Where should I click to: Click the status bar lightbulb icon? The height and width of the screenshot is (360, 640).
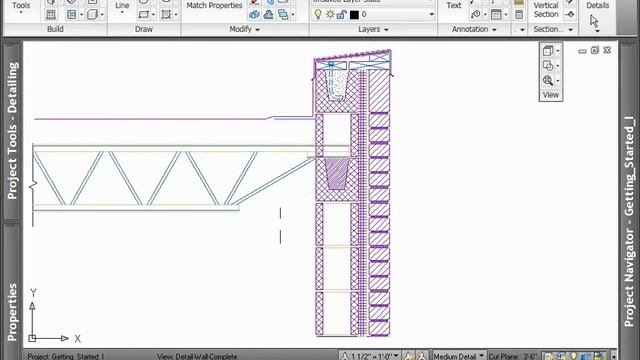point(573,356)
